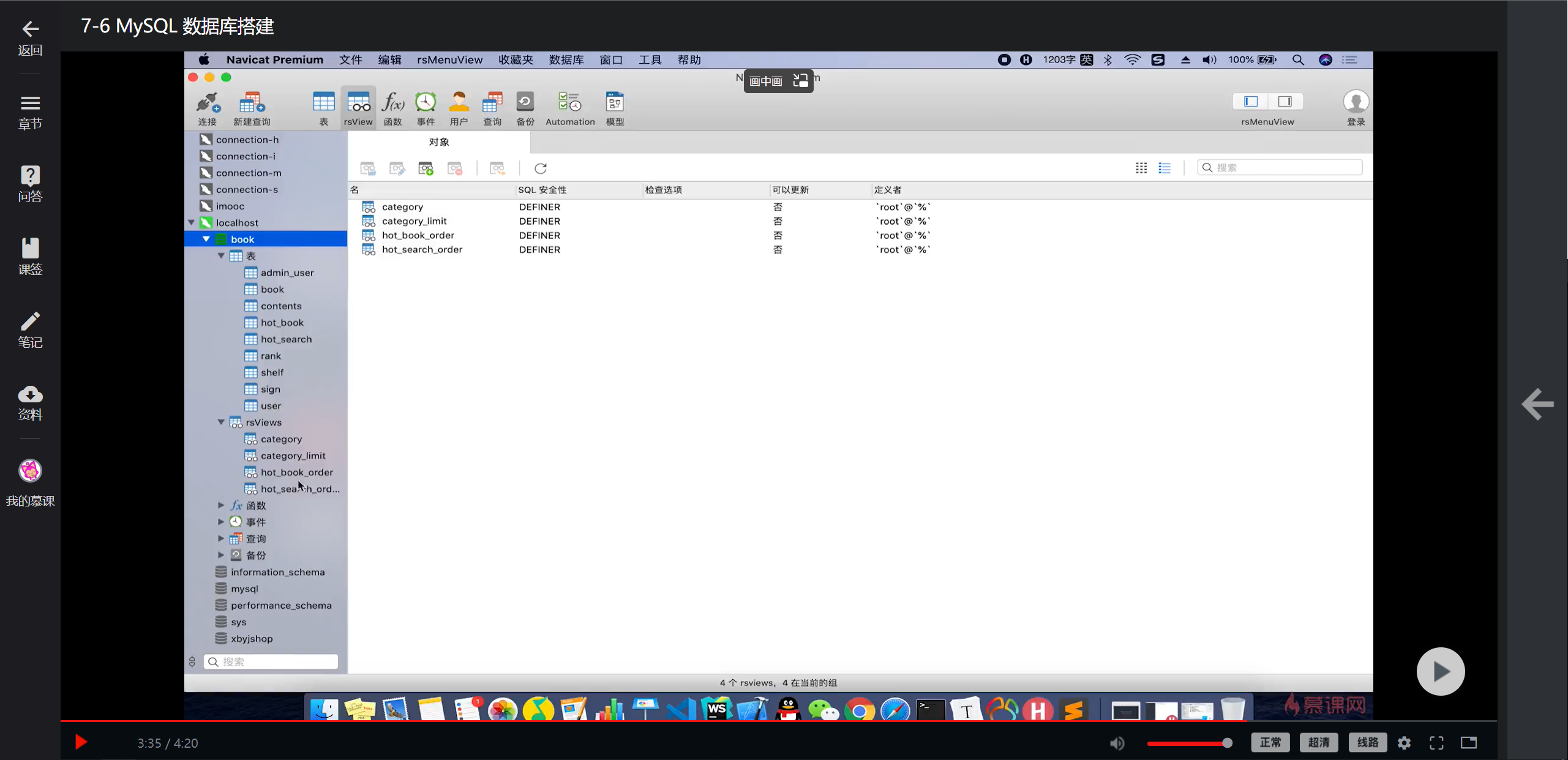Click the delete view icon with red minus
The image size is (1568, 760).
[455, 168]
